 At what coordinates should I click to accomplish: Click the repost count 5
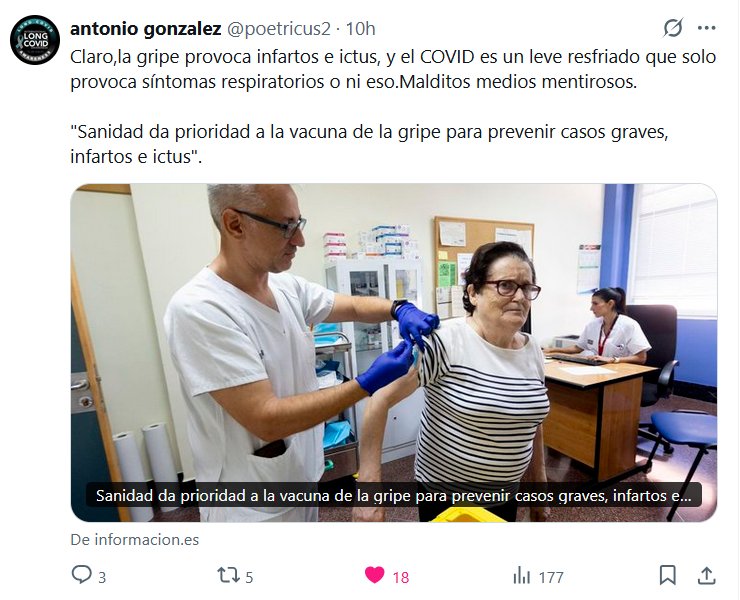pyautogui.click(x=249, y=577)
